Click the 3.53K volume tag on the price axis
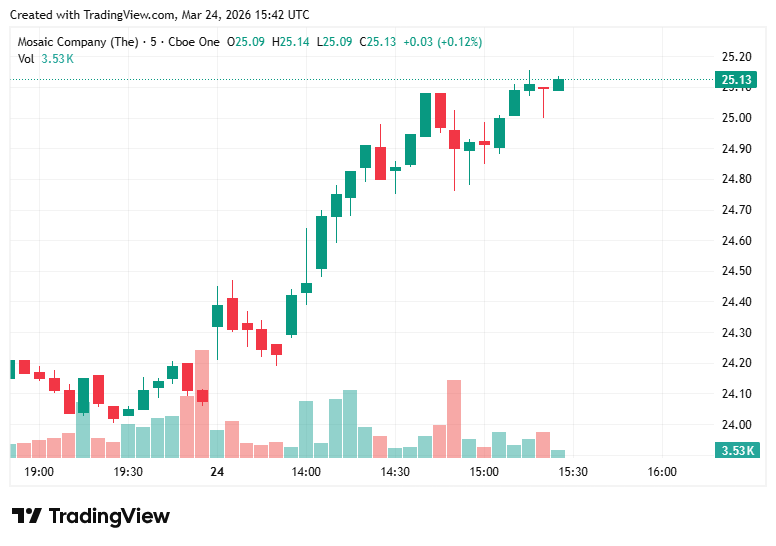 point(735,450)
